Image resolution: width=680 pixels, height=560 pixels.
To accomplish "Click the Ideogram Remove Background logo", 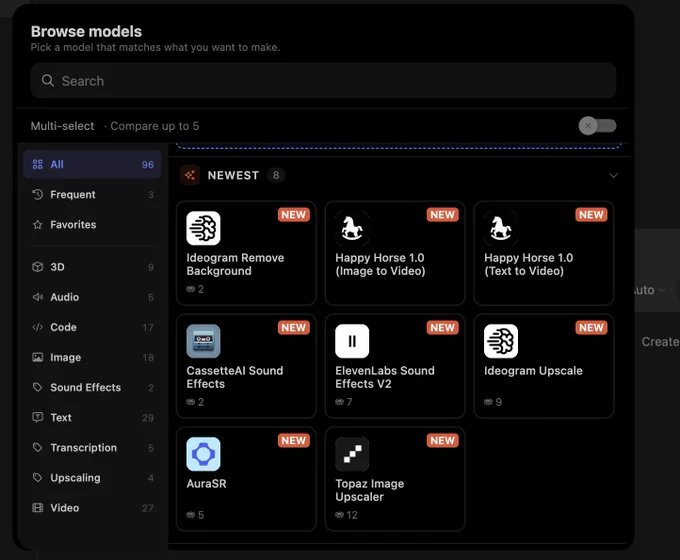I will (203, 228).
